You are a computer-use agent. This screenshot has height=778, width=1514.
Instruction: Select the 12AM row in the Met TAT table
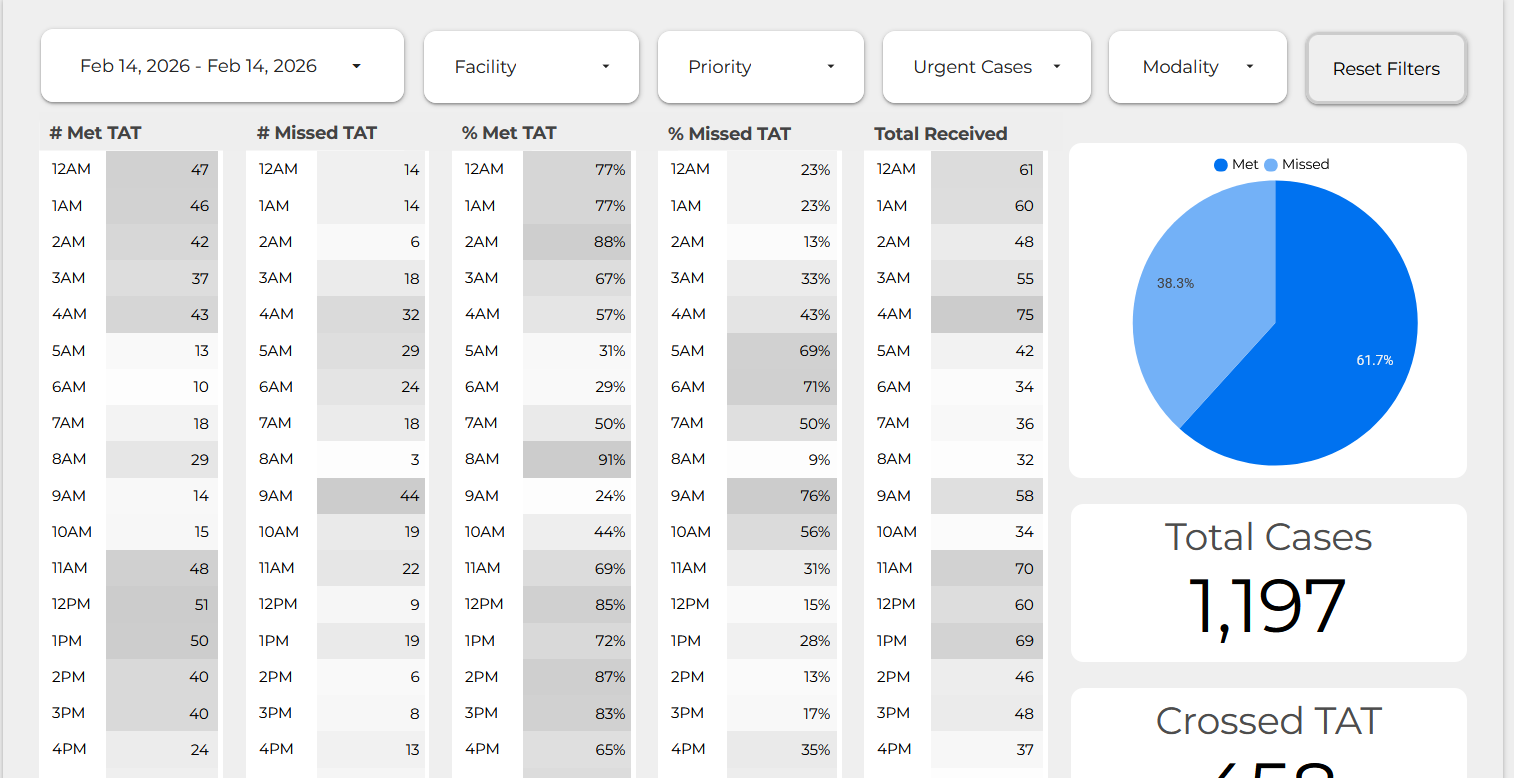coord(130,169)
